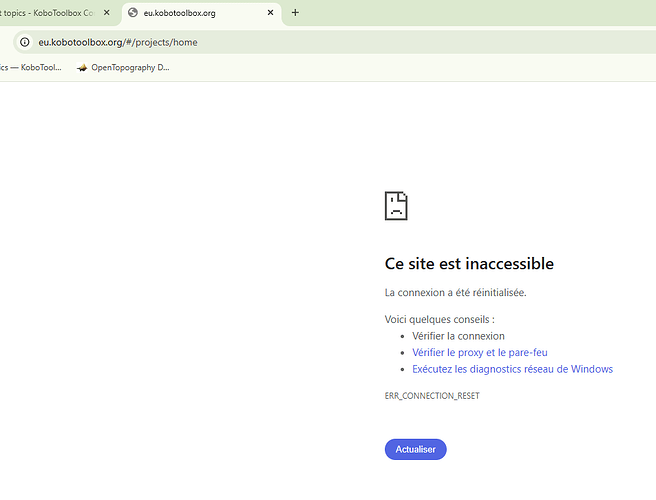Click the new tab plus button
The width and height of the screenshot is (656, 500).
[295, 13]
